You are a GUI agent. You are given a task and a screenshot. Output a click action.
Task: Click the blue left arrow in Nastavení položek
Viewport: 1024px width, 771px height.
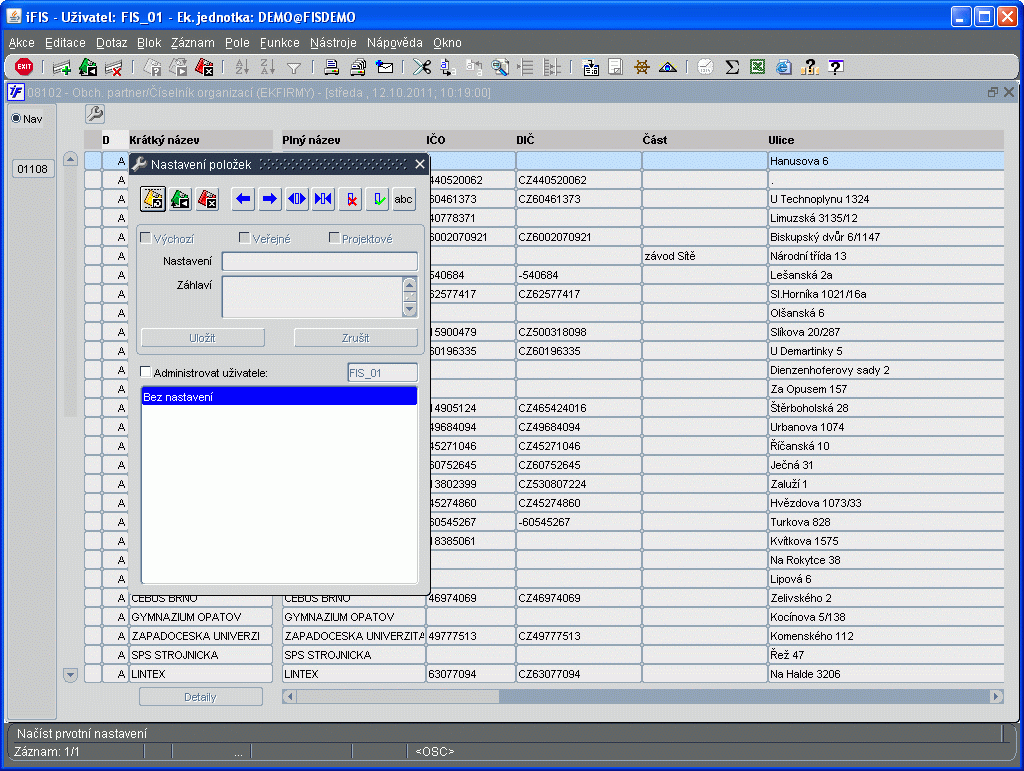click(243, 199)
